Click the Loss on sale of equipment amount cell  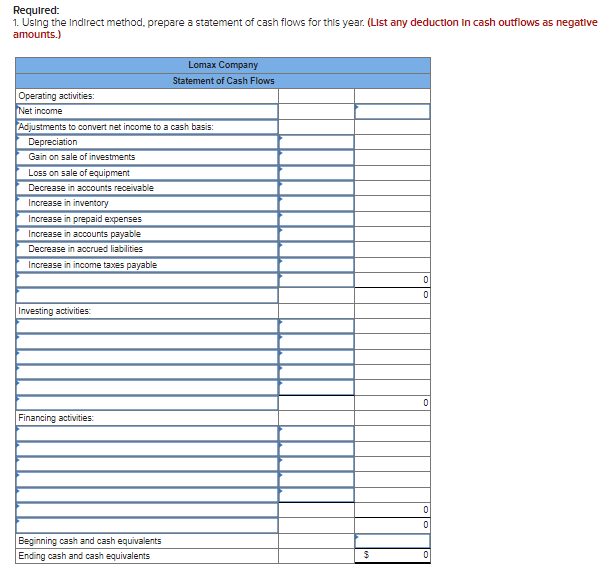tap(316, 173)
